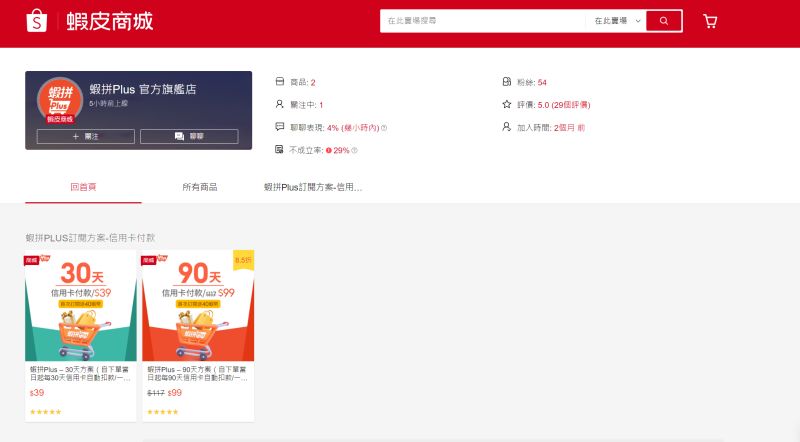Viewport: 800px width, 442px height.
Task: Click the star rating under 30天方案
Action: point(45,412)
